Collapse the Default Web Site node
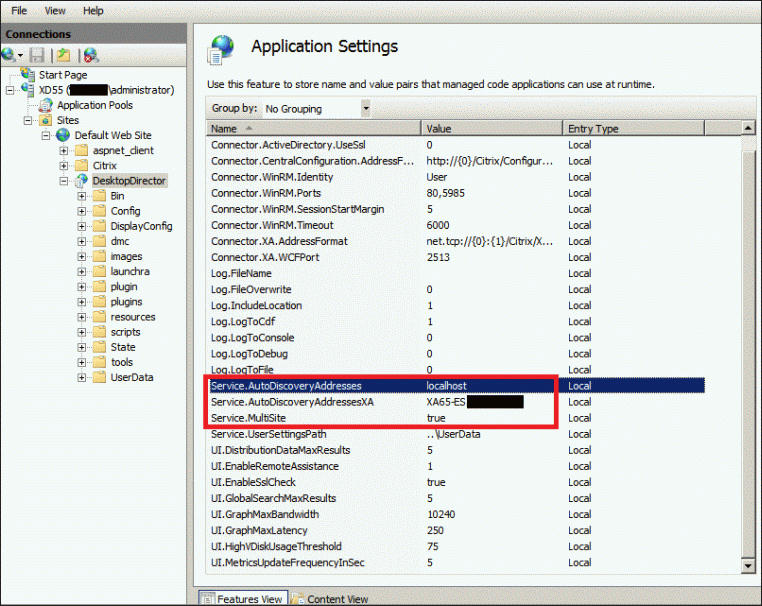This screenshot has width=762, height=606. [x=46, y=136]
